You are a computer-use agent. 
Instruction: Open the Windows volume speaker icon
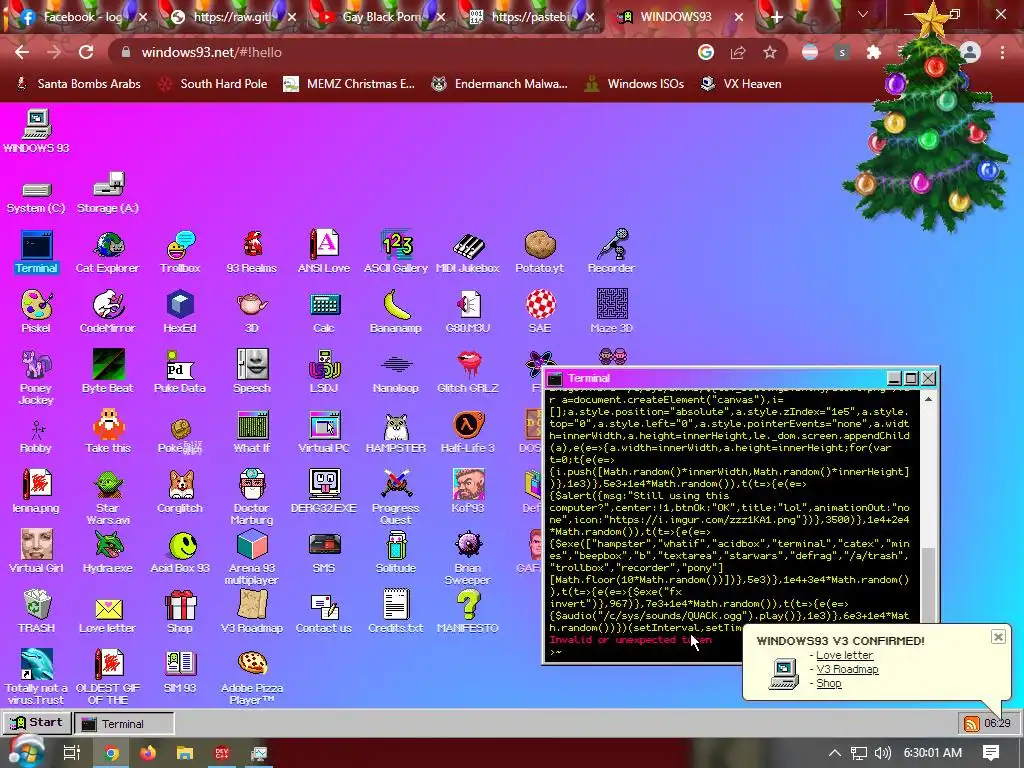tap(882, 753)
